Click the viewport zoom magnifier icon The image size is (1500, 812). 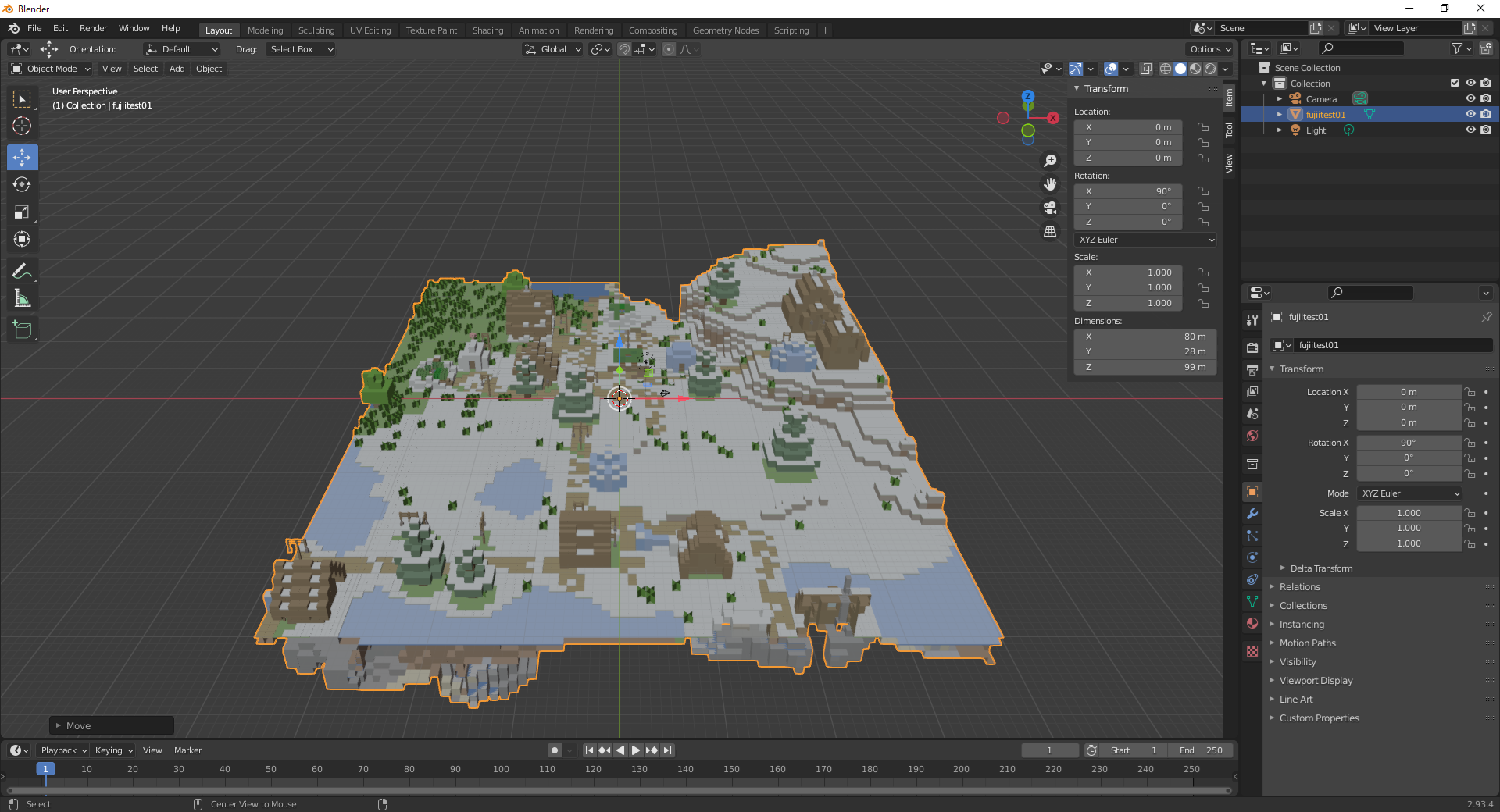coord(1050,161)
